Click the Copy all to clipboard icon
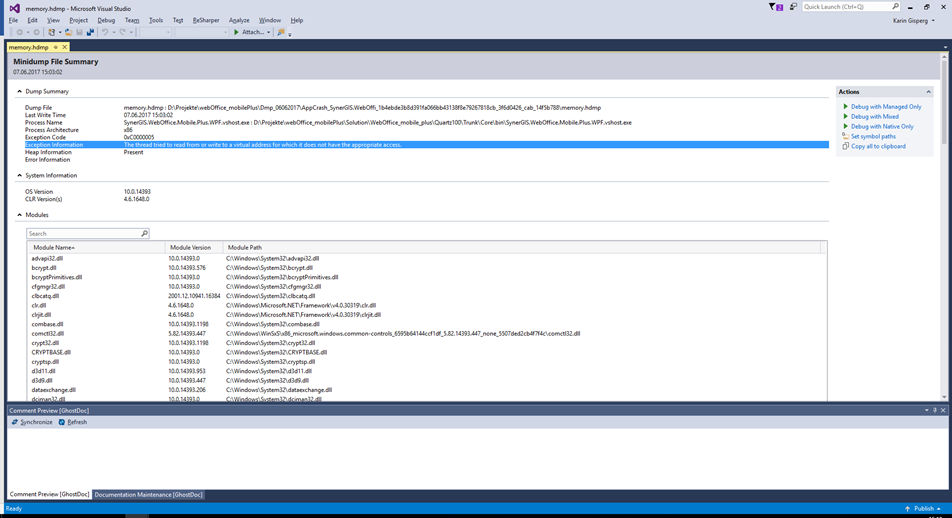The image size is (952, 518). click(845, 146)
